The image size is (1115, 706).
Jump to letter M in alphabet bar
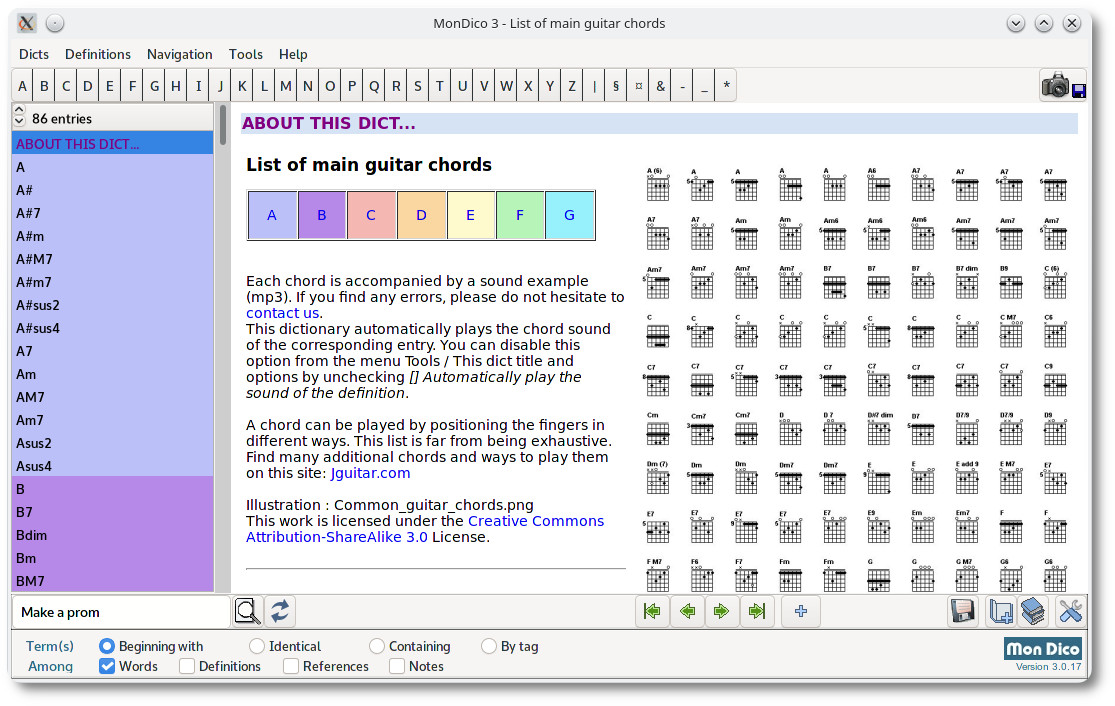286,86
